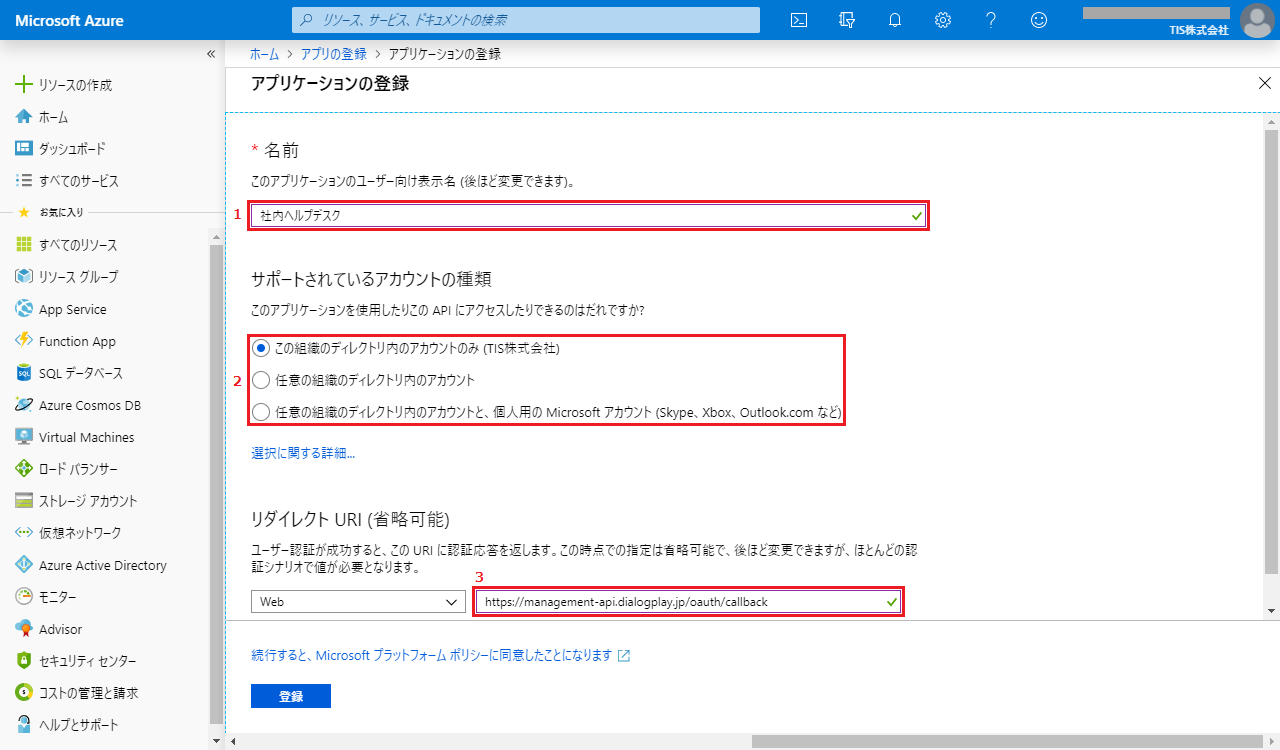Select この組織のディレクトリ内のアカウントのみ radio button
Image resolution: width=1280 pixels, height=750 pixels.
[261, 348]
